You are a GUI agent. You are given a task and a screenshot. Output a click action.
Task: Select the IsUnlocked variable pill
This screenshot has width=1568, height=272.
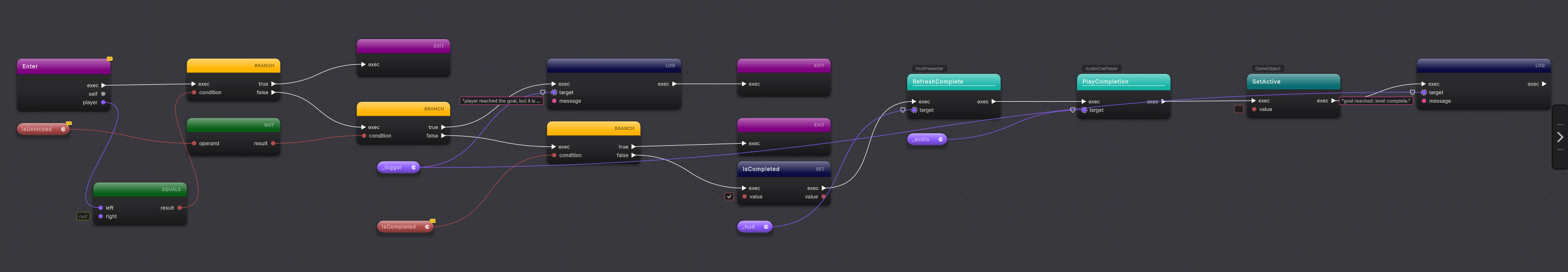(x=42, y=129)
